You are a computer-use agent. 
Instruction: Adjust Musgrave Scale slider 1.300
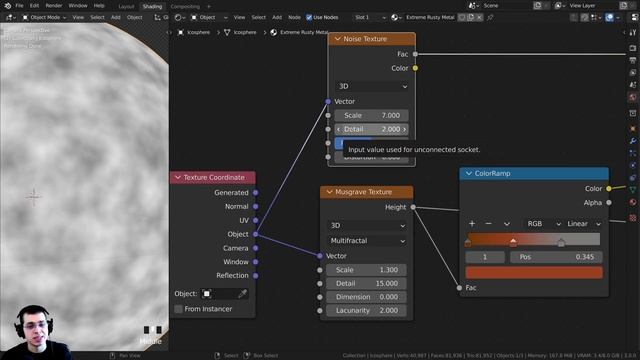click(x=367, y=270)
